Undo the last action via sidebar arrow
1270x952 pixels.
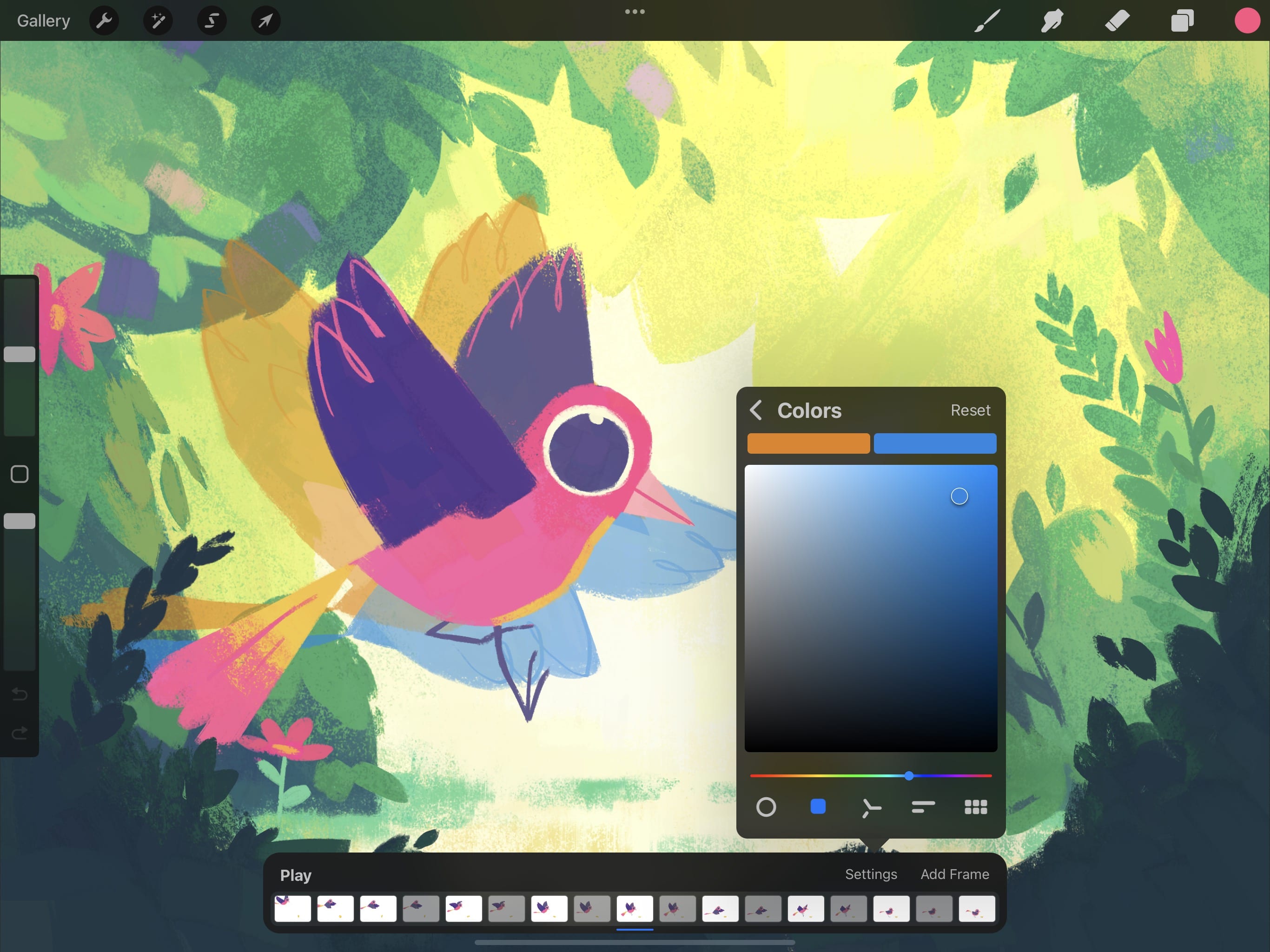(x=20, y=694)
